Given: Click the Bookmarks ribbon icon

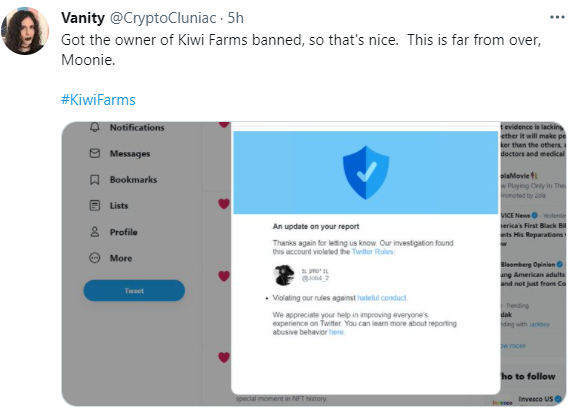Looking at the screenshot, I should coord(95,180).
